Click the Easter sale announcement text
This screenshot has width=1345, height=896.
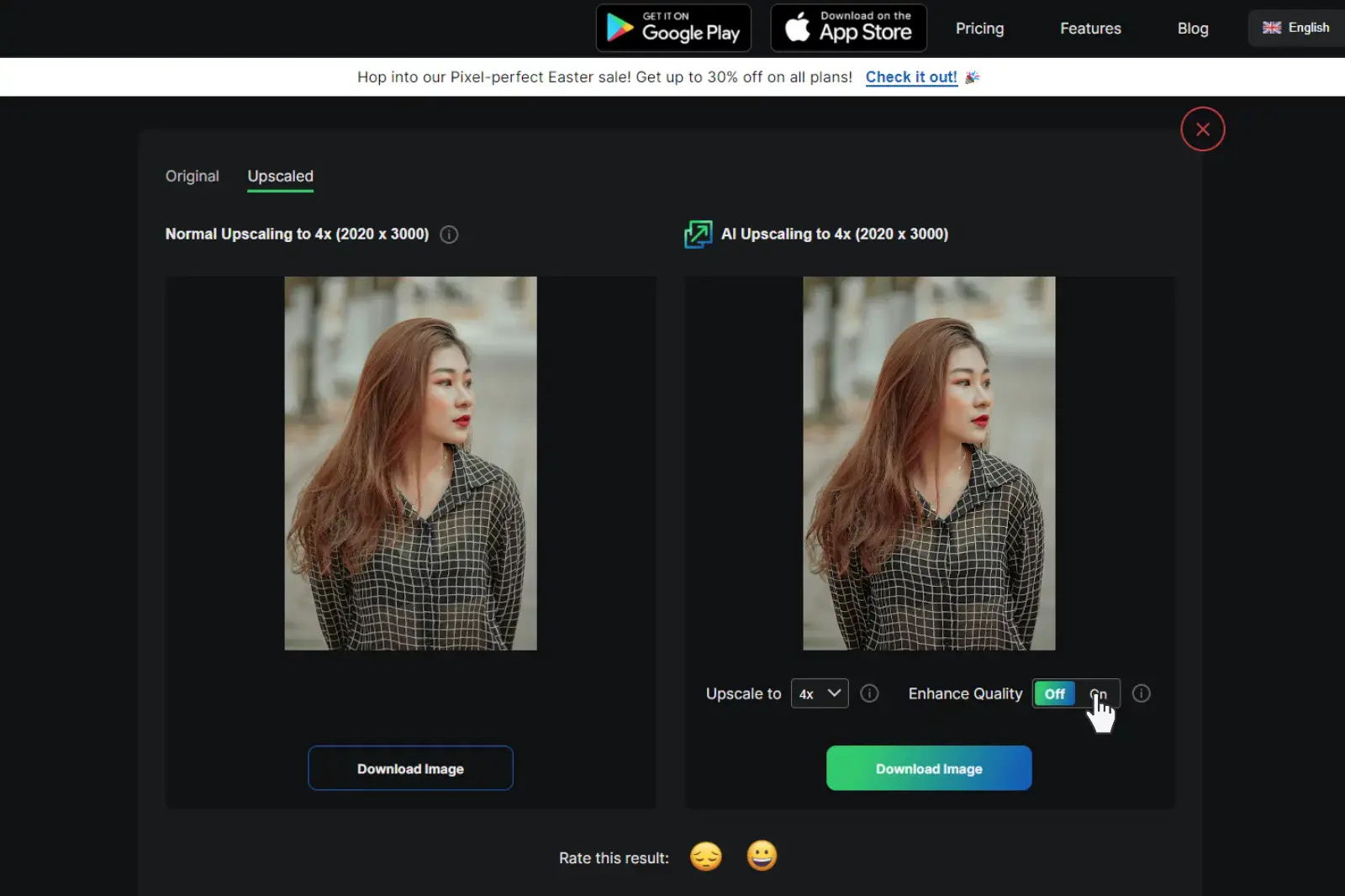click(604, 77)
